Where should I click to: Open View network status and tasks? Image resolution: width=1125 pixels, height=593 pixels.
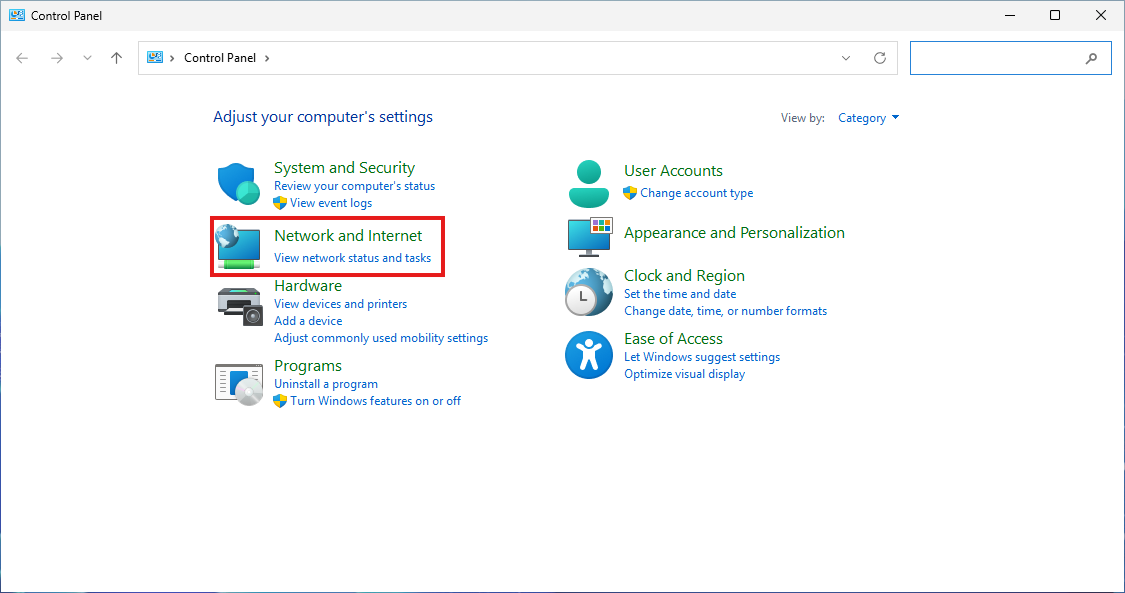[x=352, y=258]
